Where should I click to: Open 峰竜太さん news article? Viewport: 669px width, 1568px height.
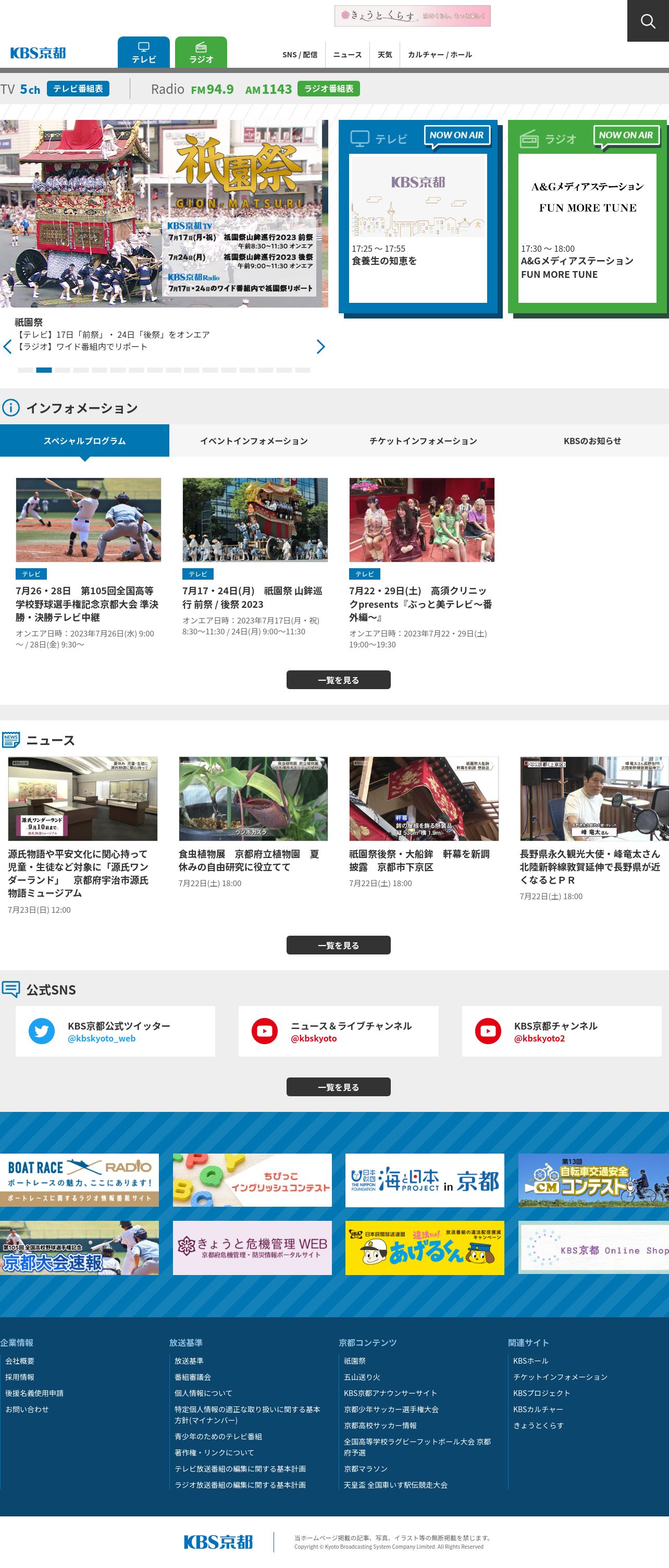tap(590, 867)
